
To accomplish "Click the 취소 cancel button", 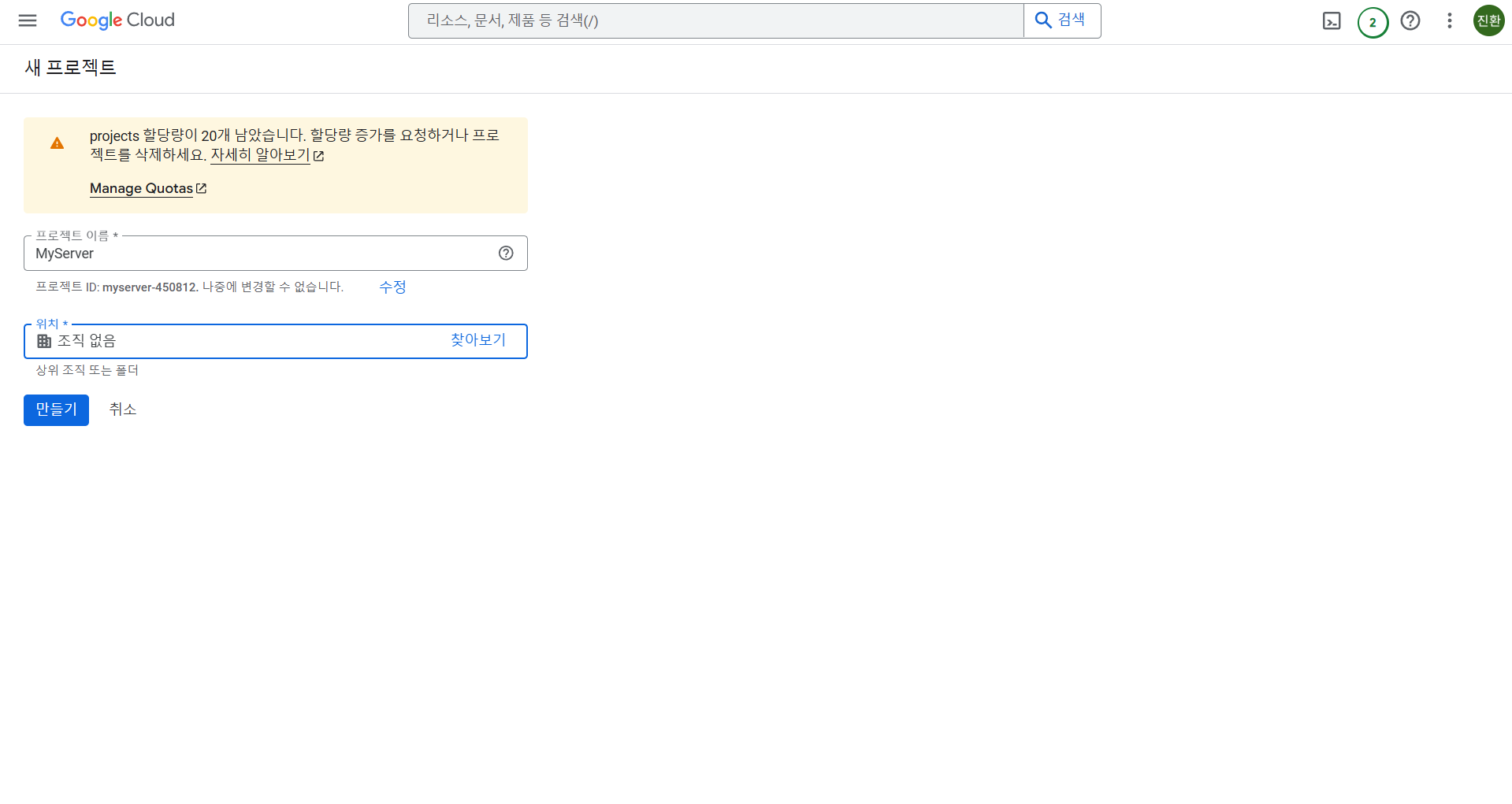I will [123, 409].
